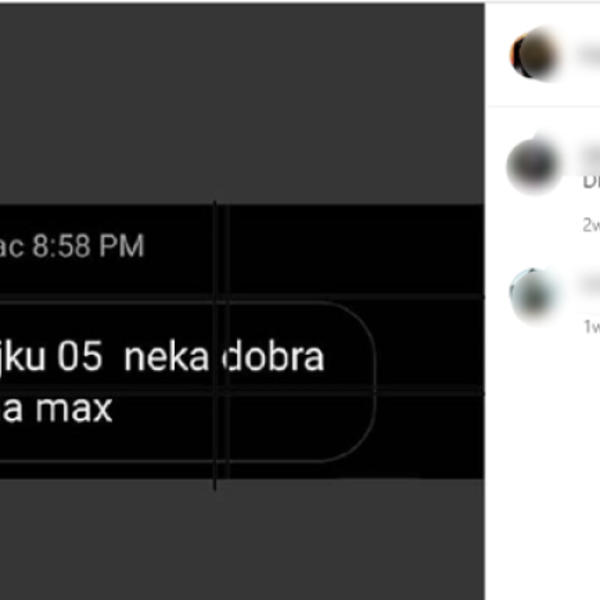The height and width of the screenshot is (600, 600).
Task: Open the blurred username beside the top avatar
Action: coord(591,55)
